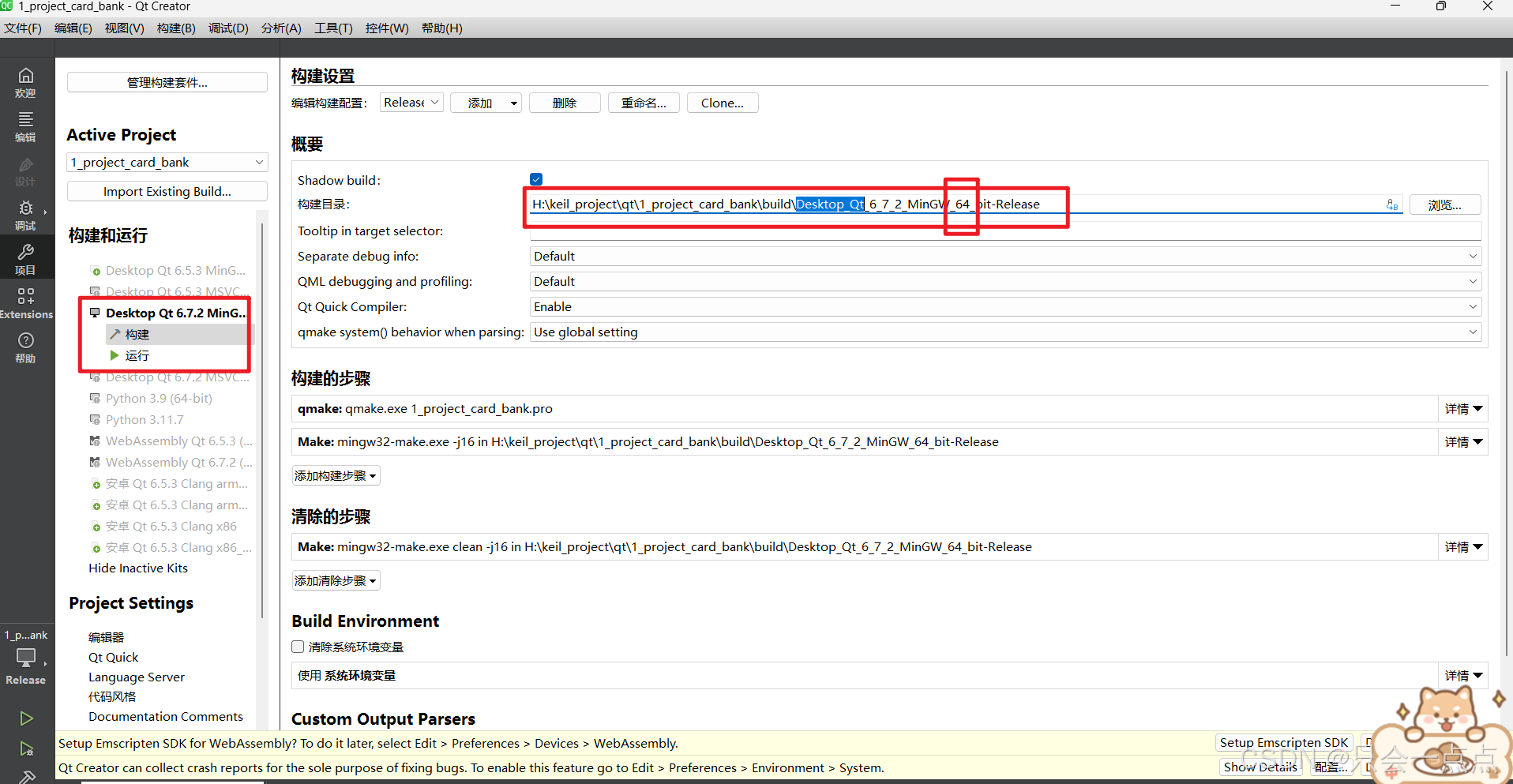Screen dimensions: 1513x784
Task: Select the Run (运行) item under Qt 6.7.2 MinGW
Action: click(137, 355)
